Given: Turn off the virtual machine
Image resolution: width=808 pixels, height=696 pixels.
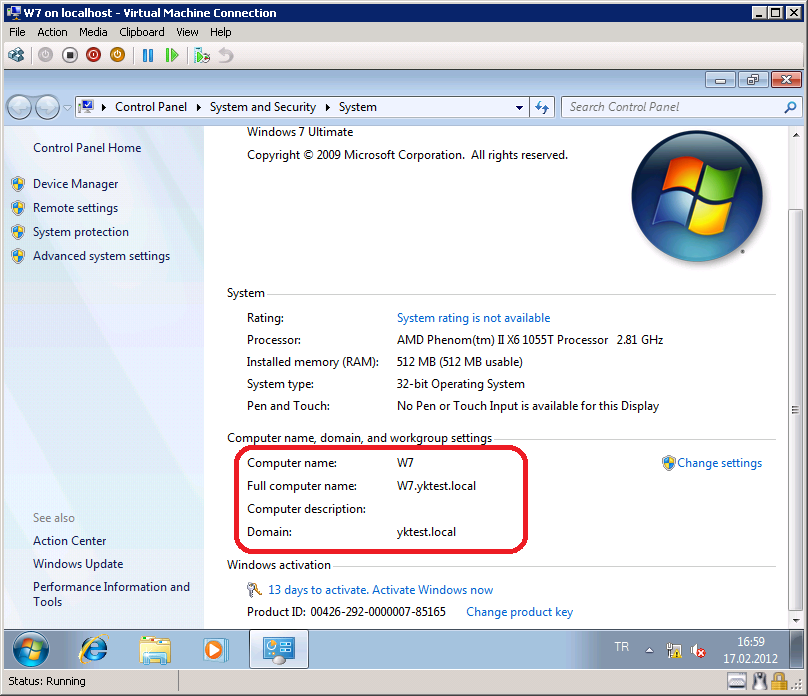Looking at the screenshot, I should pyautogui.click(x=70, y=55).
